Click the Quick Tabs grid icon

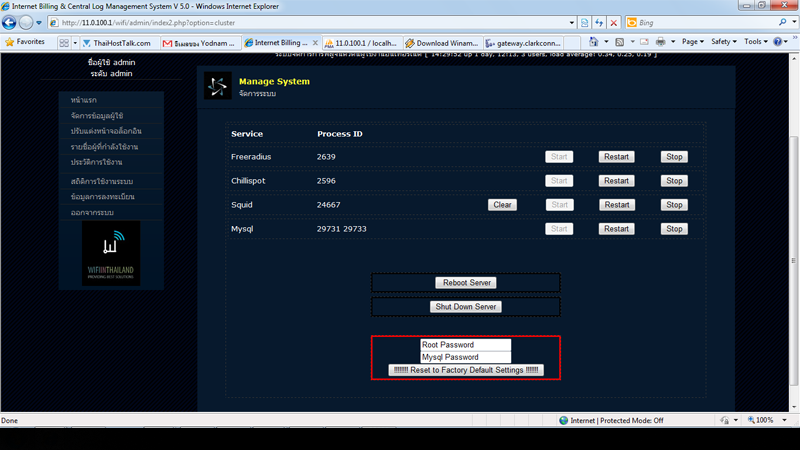pyautogui.click(x=64, y=43)
